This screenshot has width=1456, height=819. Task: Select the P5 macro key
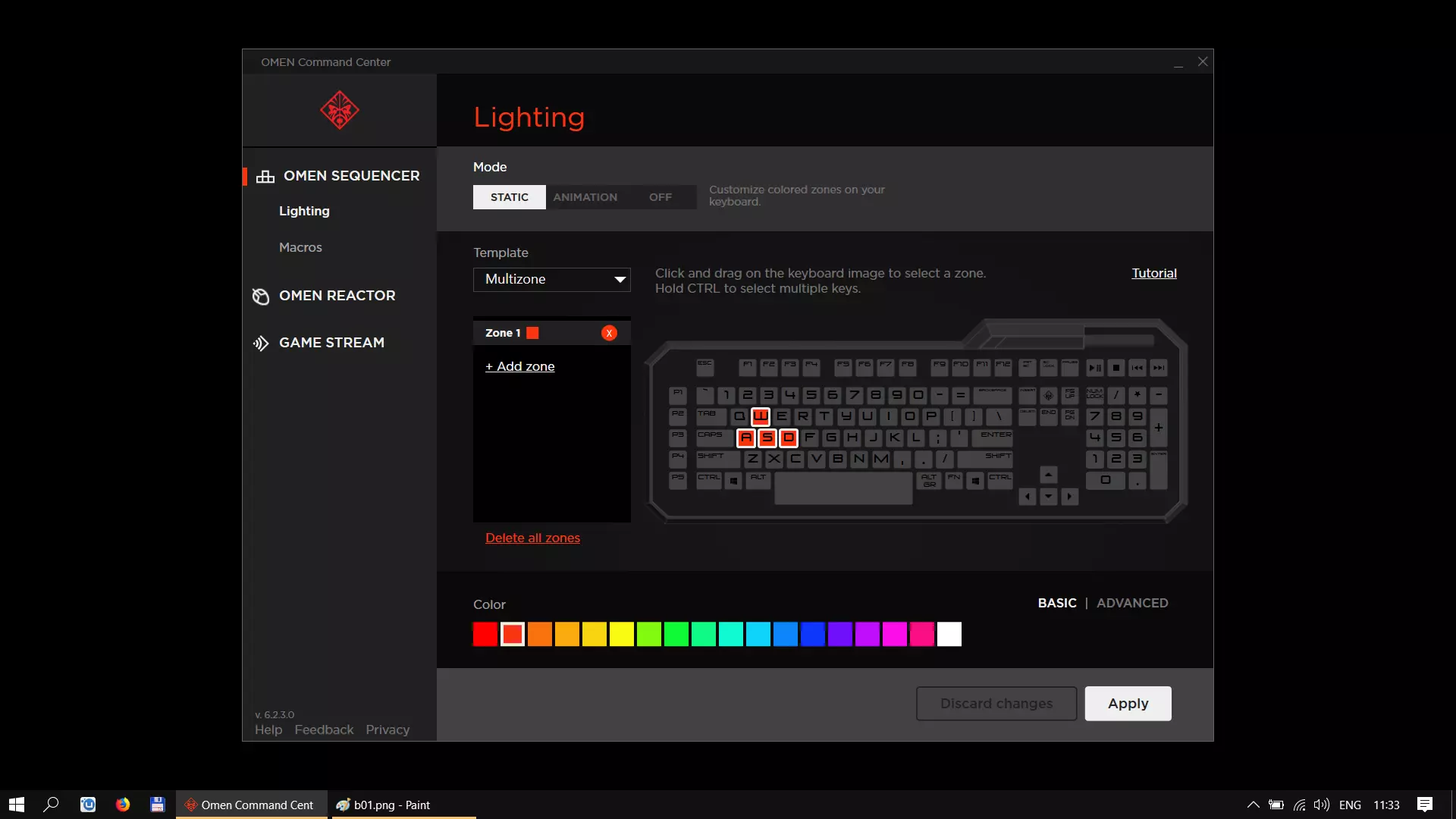pyautogui.click(x=678, y=481)
